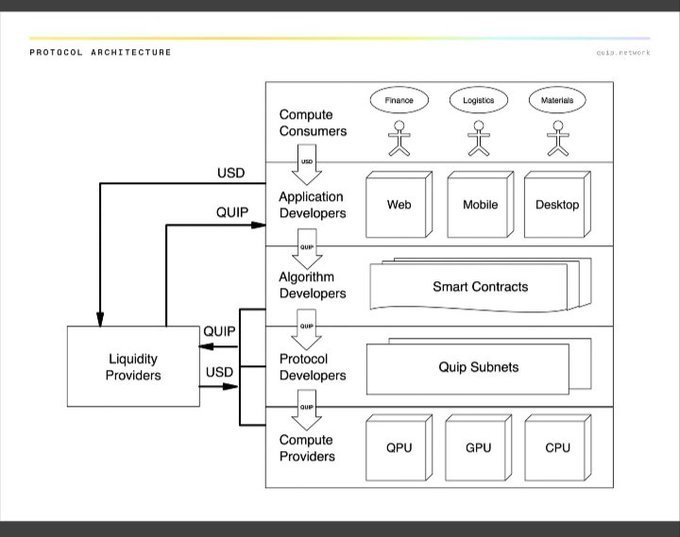Click the QUIP down arrow above Algorithm Developers
The width and height of the screenshot is (680, 537).
[x=307, y=249]
